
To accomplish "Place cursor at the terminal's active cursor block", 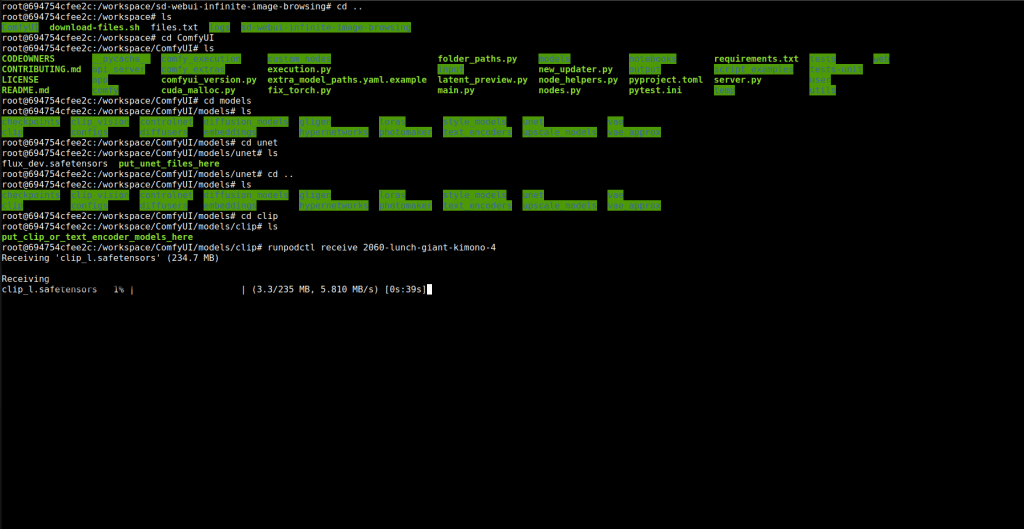I will [x=431, y=289].
